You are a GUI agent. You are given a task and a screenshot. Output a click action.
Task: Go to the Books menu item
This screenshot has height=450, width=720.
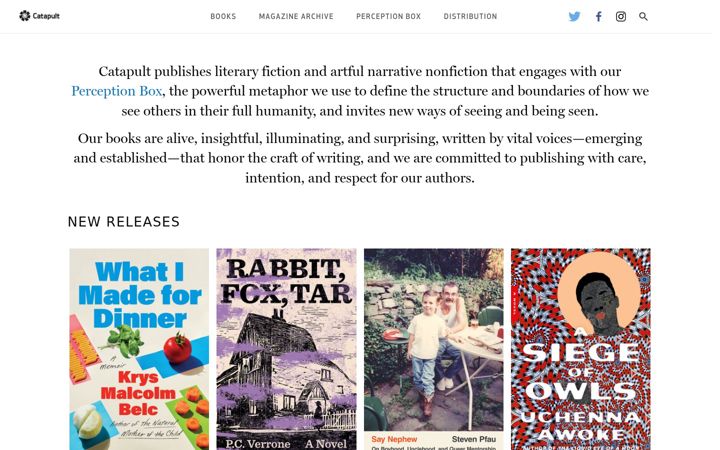coord(223,17)
